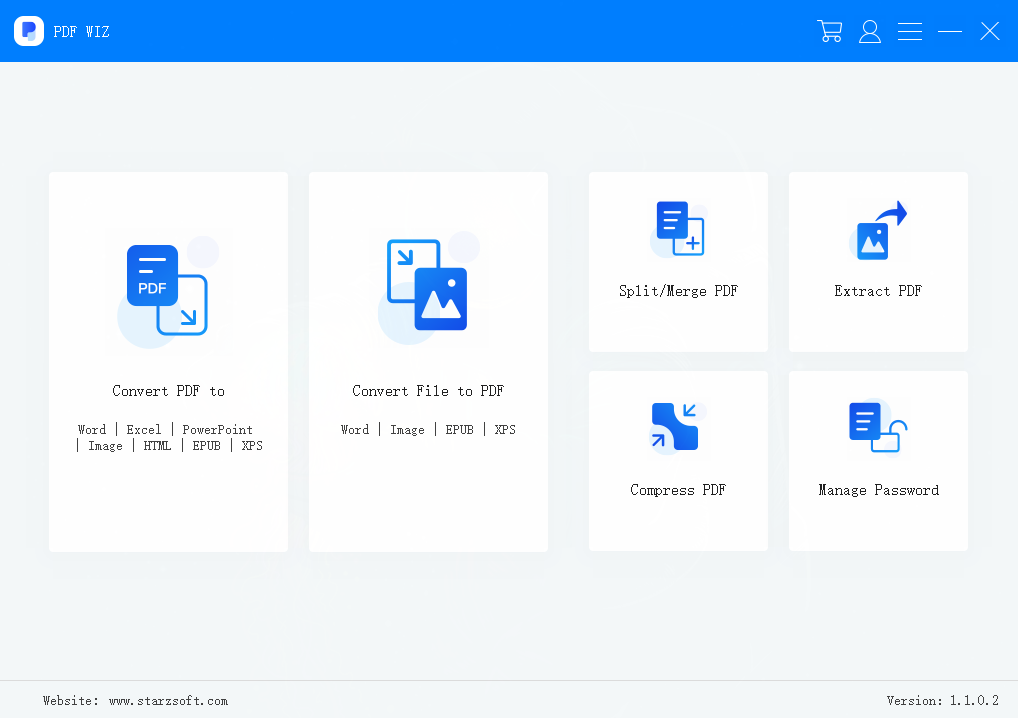Select the Compress PDF text label
Screen dimensions: 1018x718
pos(678,490)
